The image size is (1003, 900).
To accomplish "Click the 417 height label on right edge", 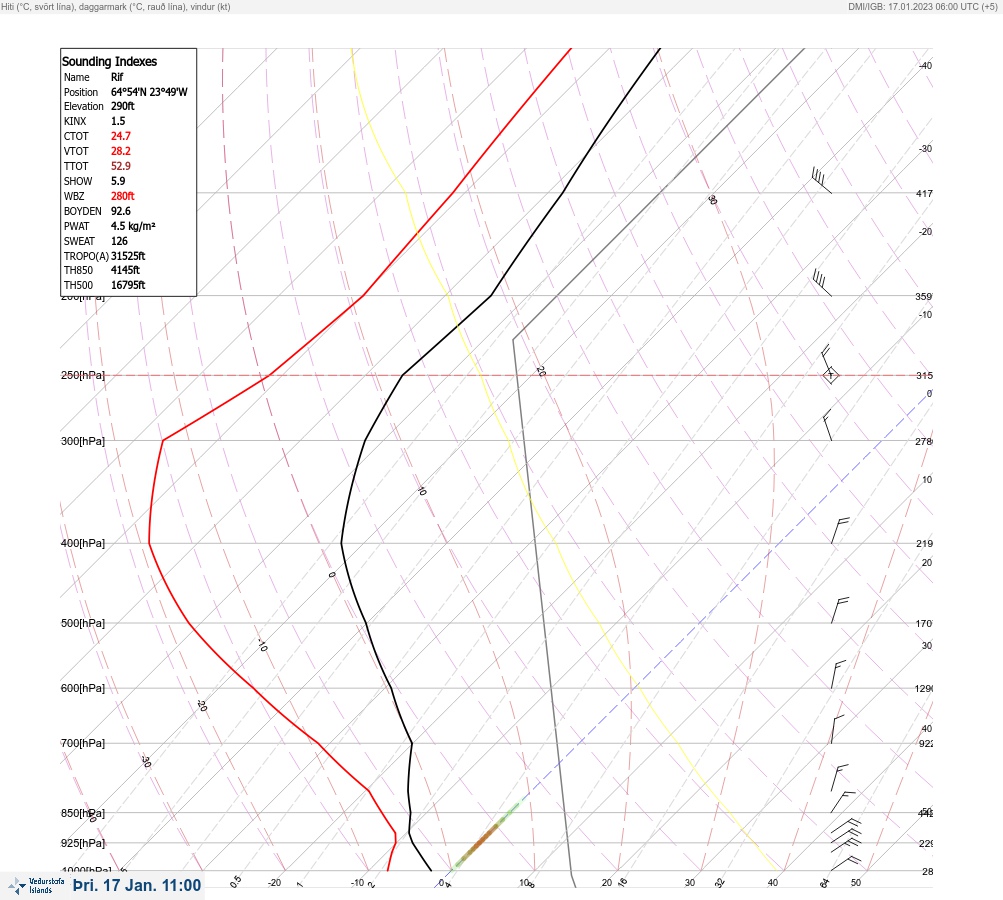I will [x=924, y=193].
